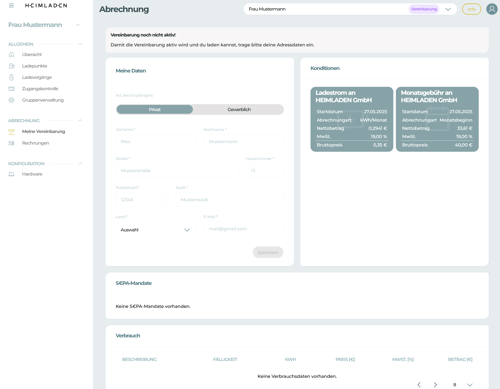The image size is (500, 389).
Task: Open the Land Auswahl dropdown
Action: [x=156, y=230]
